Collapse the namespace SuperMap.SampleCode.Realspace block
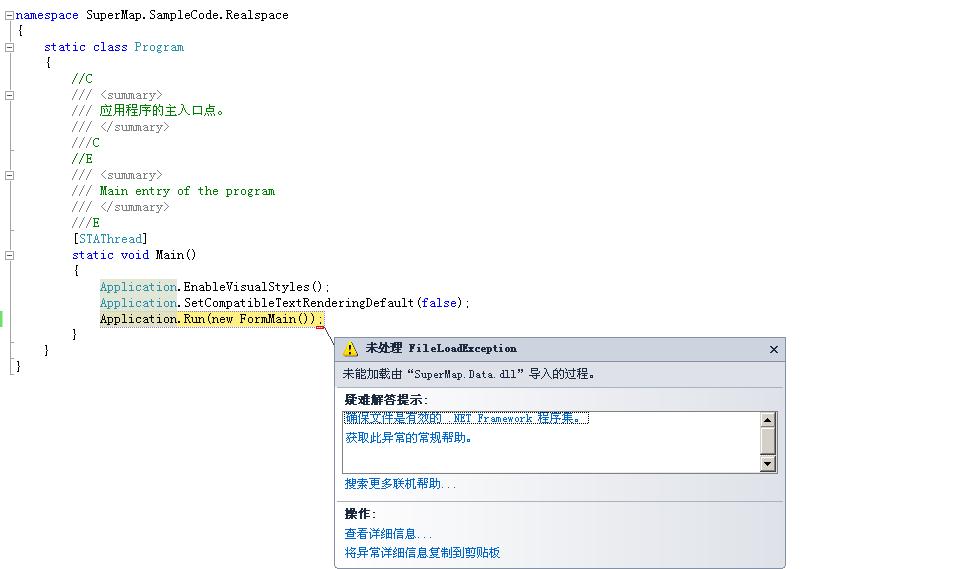 coord(9,15)
